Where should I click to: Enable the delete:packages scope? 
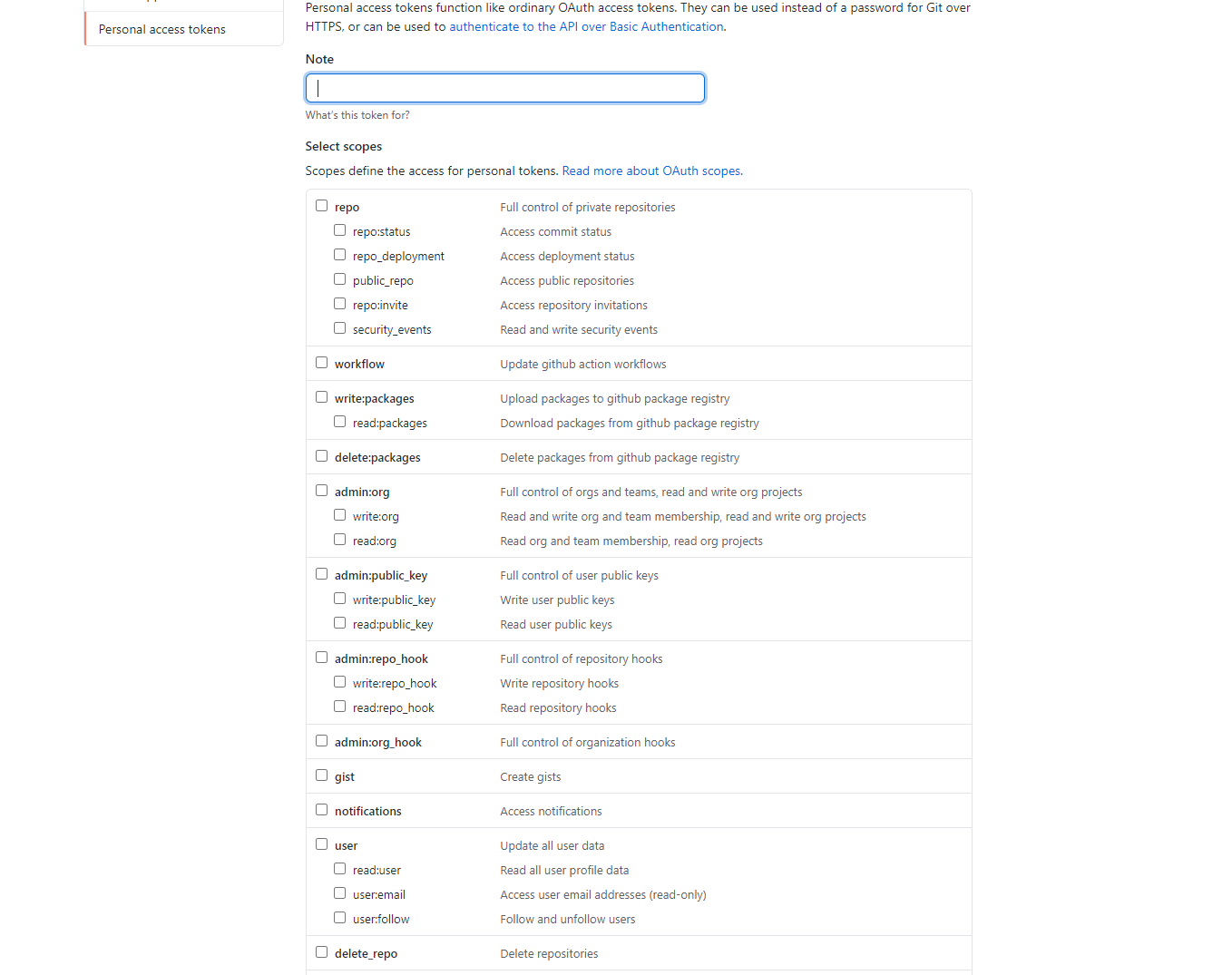coord(321,455)
